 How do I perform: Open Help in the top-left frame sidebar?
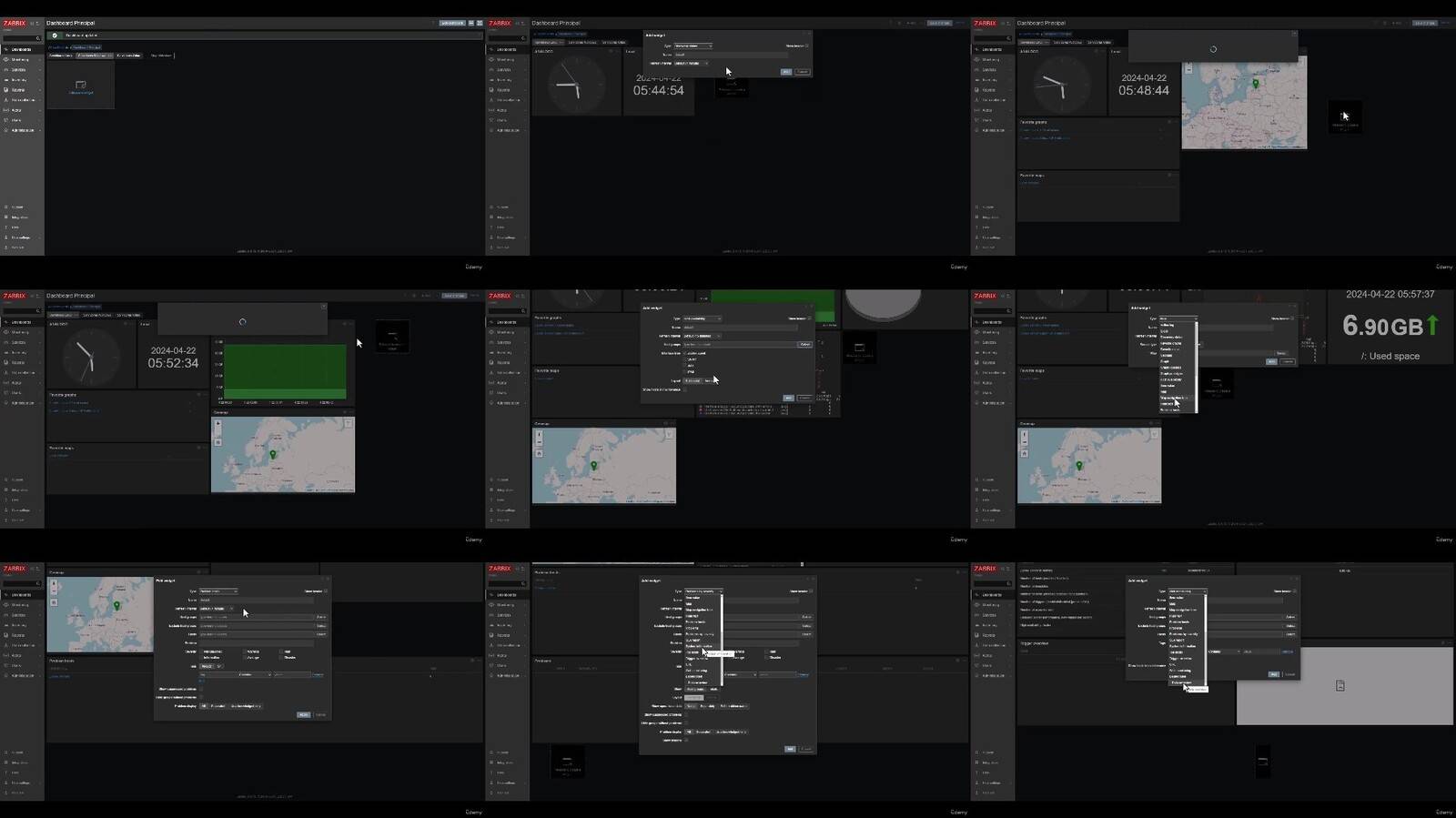tap(22, 227)
